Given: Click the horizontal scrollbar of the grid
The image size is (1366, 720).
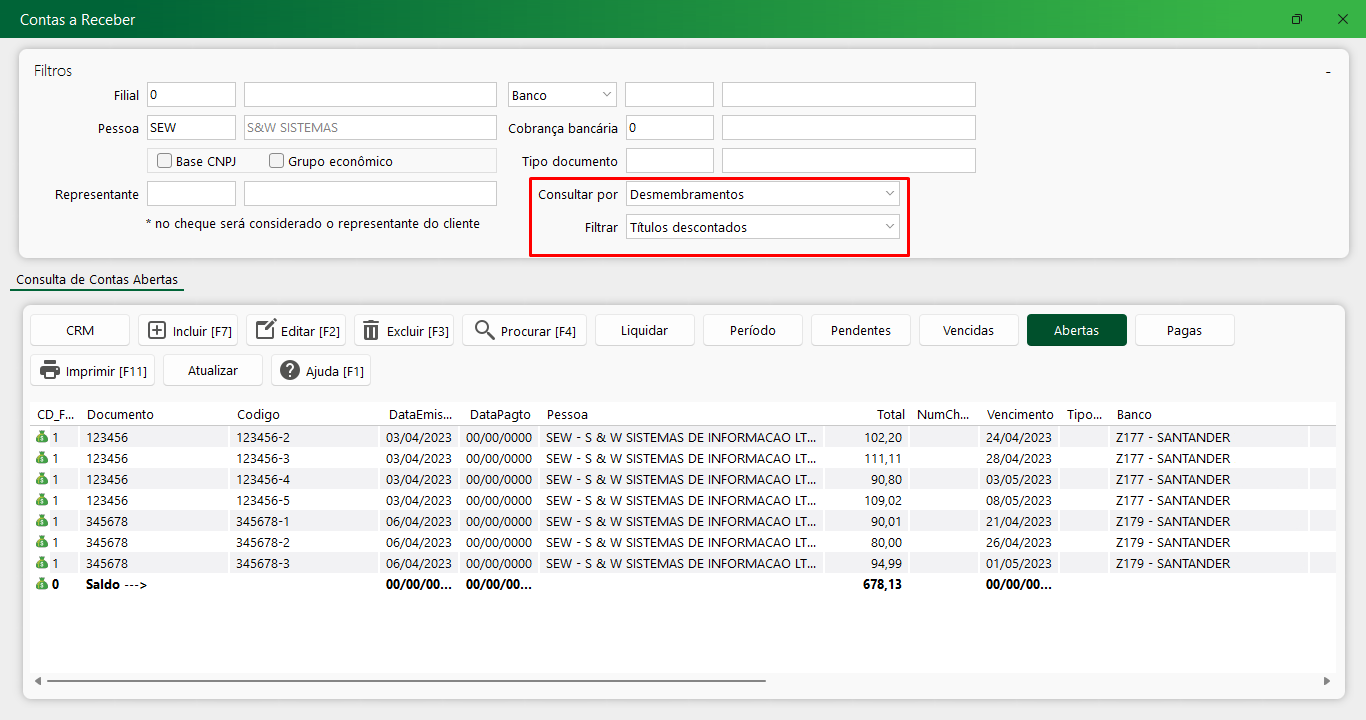Looking at the screenshot, I should (x=405, y=681).
